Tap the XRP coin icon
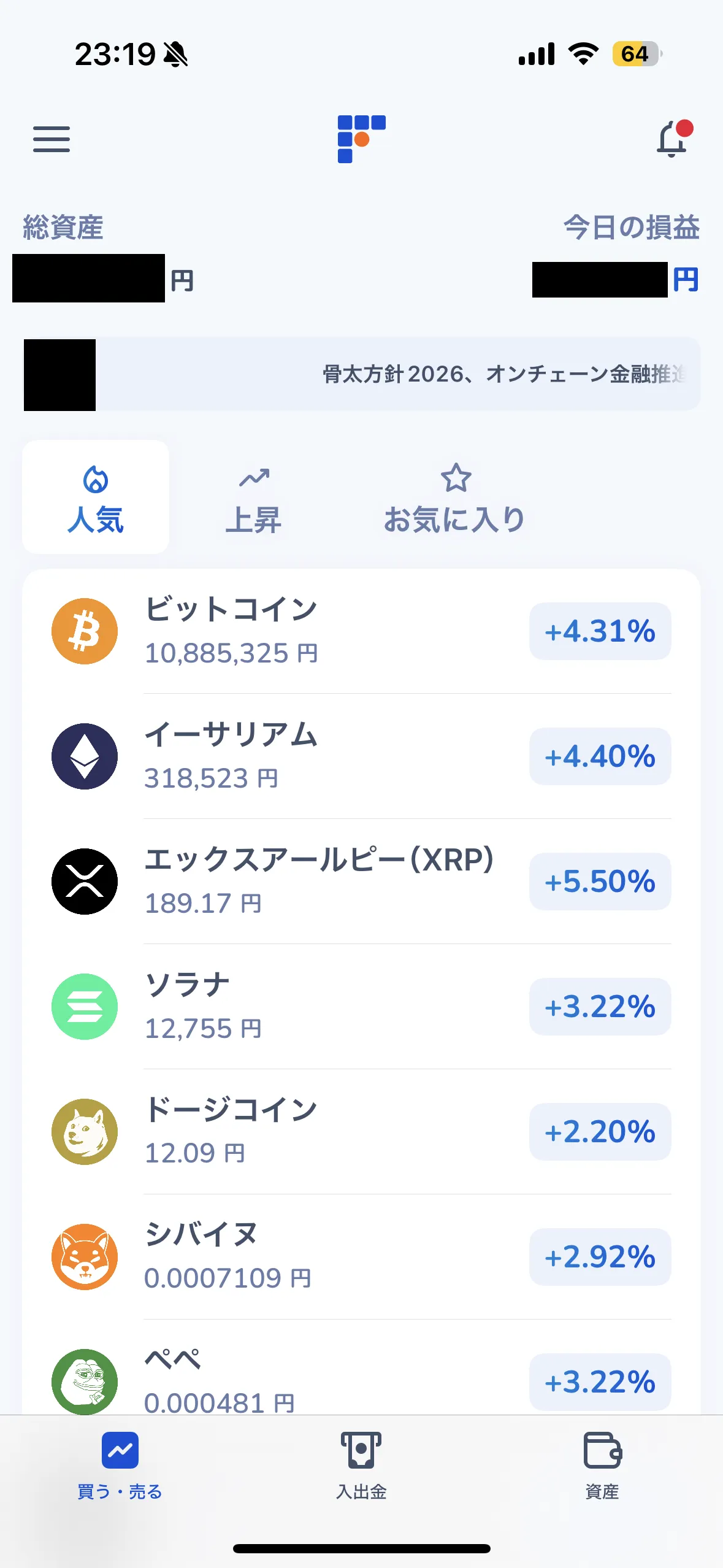723x1568 pixels. tap(85, 882)
